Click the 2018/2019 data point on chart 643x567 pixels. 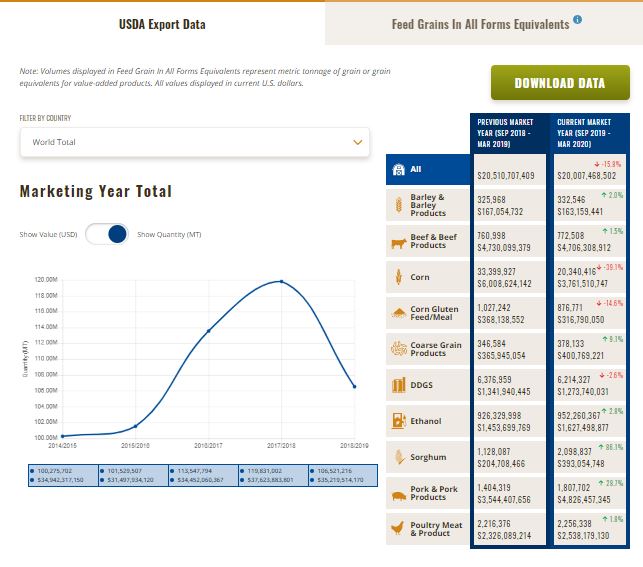pos(355,387)
